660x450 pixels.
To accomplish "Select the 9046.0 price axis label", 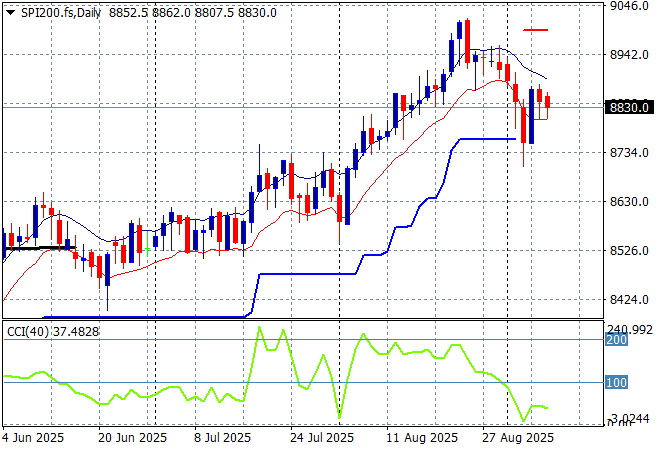I will 629,6.
